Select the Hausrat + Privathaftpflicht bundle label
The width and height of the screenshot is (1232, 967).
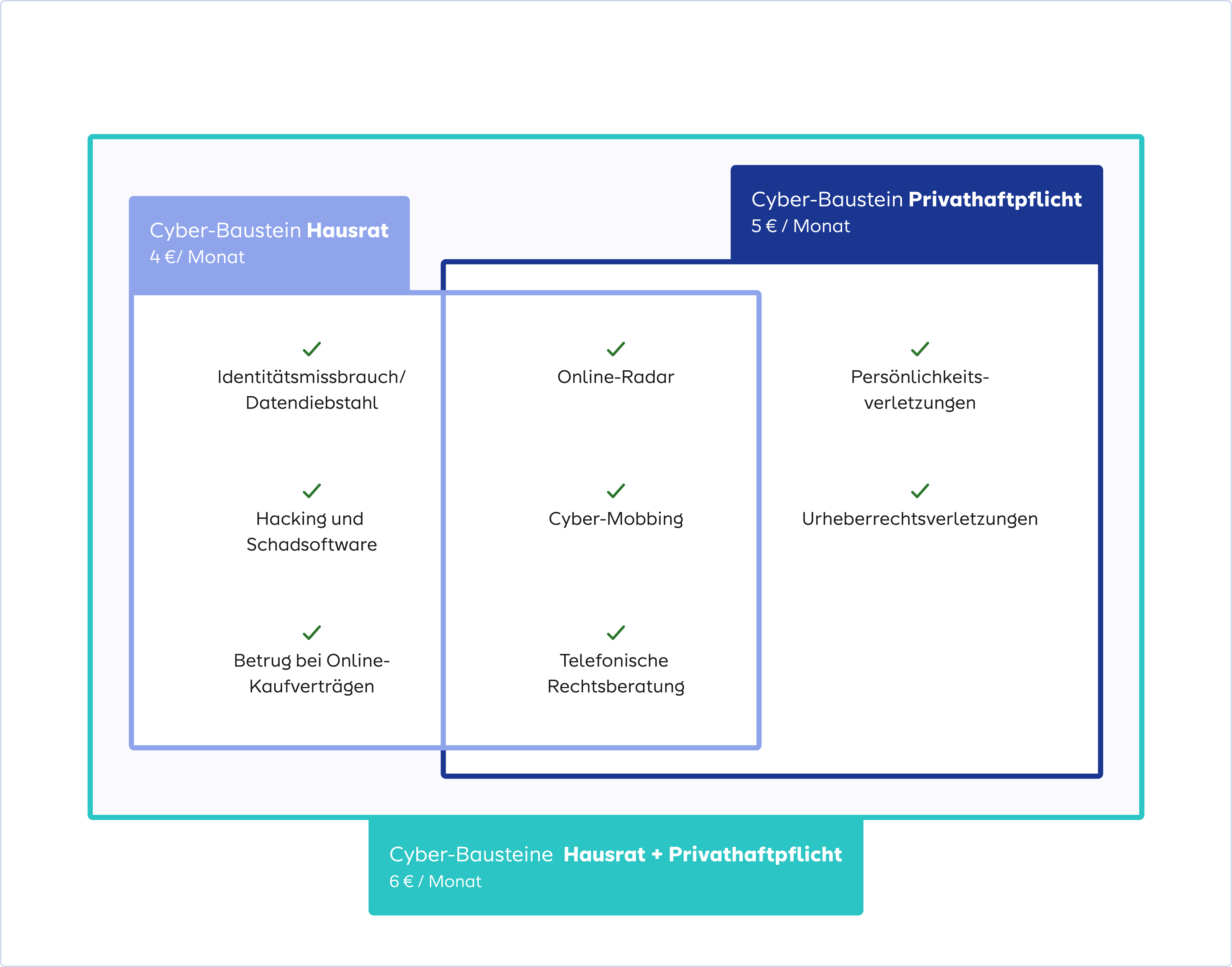(616, 854)
